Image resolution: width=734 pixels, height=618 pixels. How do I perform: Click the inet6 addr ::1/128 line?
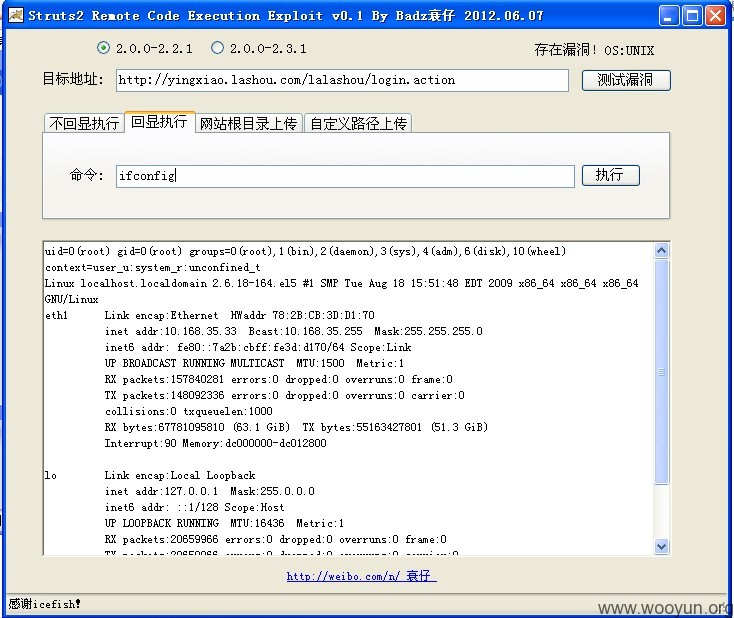point(194,507)
